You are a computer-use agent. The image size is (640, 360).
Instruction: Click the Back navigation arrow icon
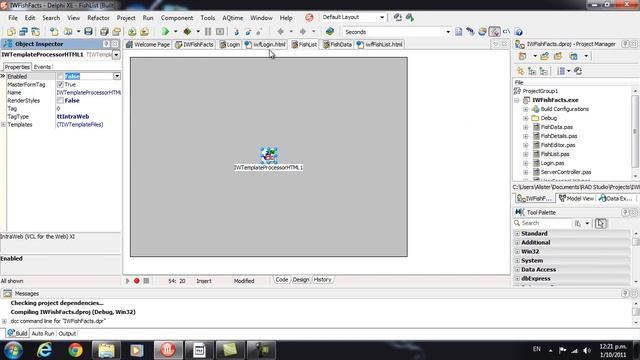coord(280,31)
